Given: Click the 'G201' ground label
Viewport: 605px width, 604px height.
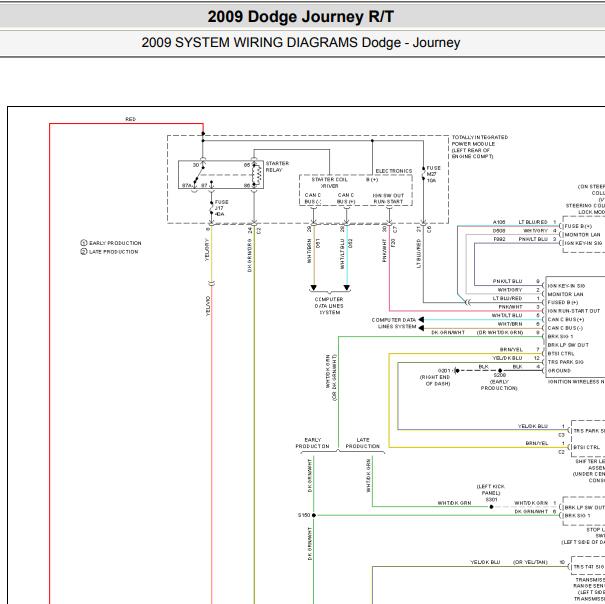Looking at the screenshot, I should (444, 371).
